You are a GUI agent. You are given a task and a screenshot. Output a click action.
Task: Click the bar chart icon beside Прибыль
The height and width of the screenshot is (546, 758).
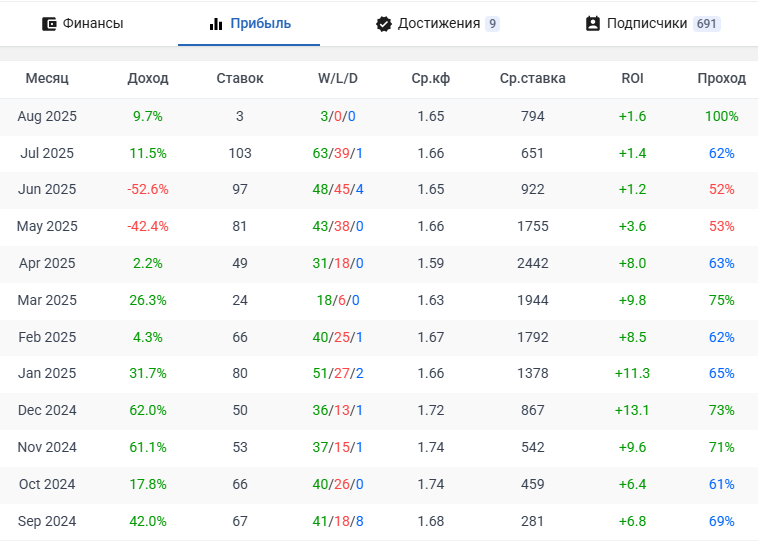tap(216, 24)
